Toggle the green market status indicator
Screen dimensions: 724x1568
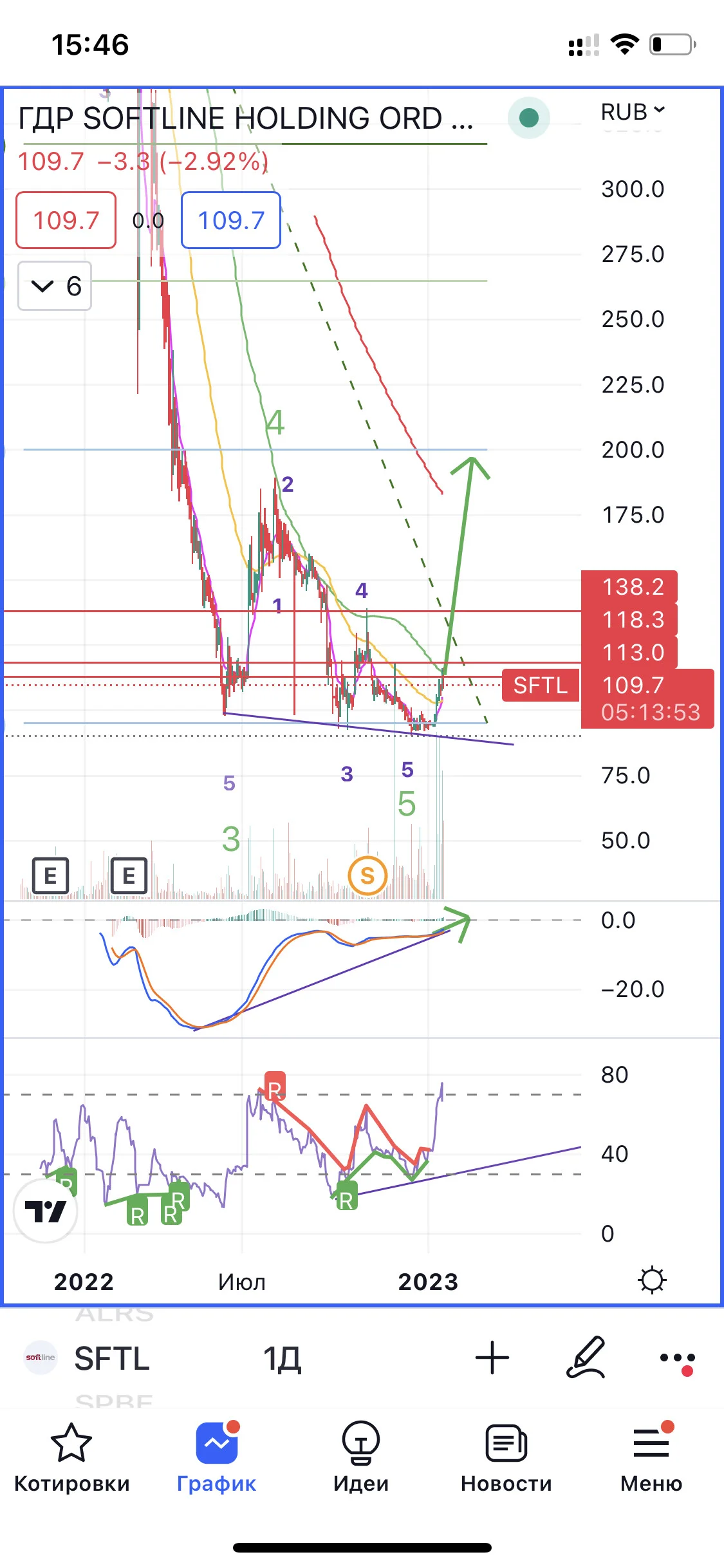point(529,118)
